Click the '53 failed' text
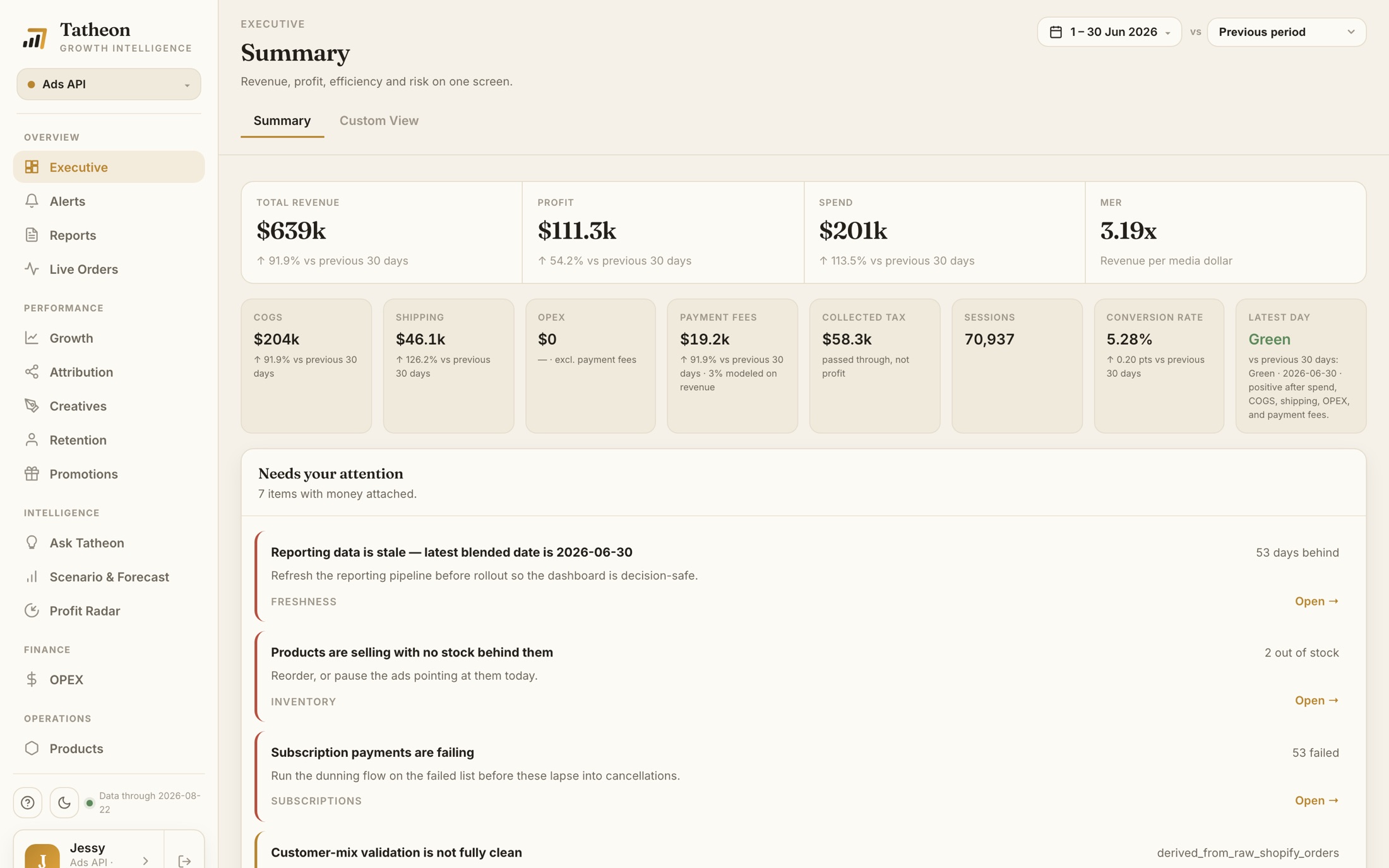Viewport: 1389px width, 868px height. click(x=1315, y=752)
